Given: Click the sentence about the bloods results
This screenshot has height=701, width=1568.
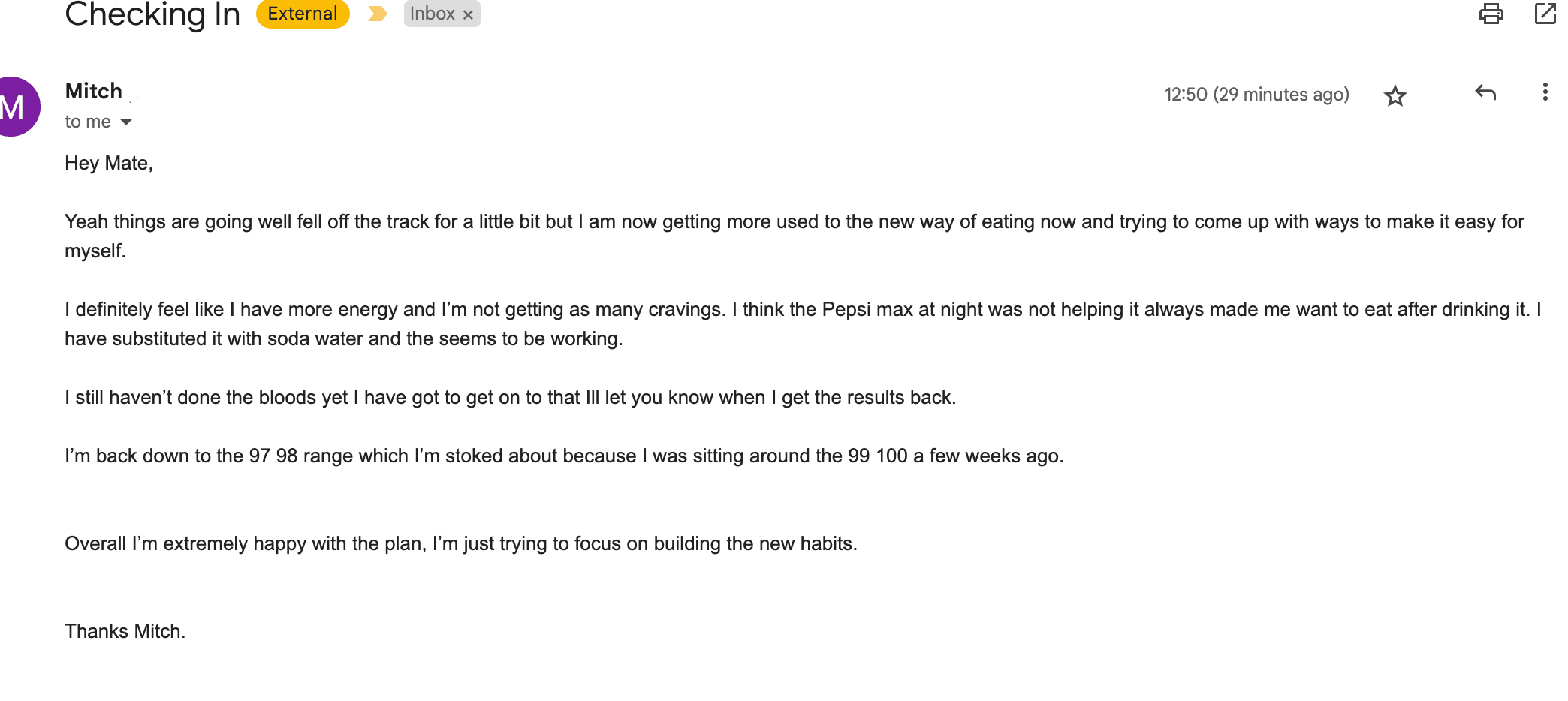Looking at the screenshot, I should pyautogui.click(x=510, y=397).
